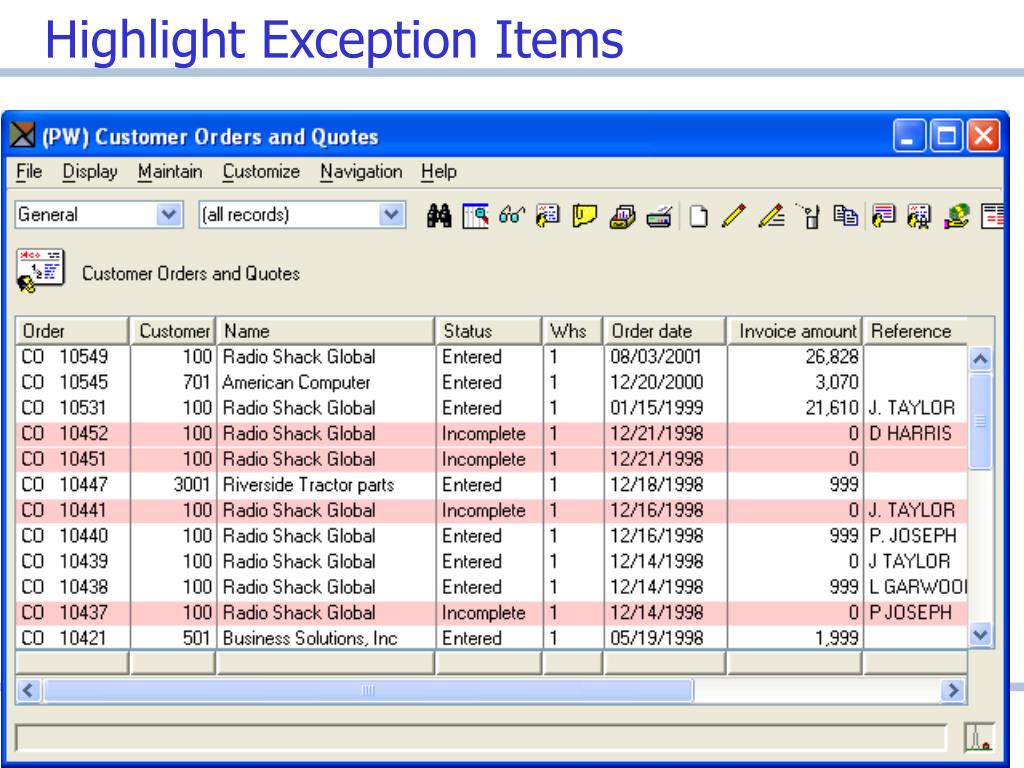The image size is (1024, 768).
Task: Click the copy documents icon
Action: [846, 216]
